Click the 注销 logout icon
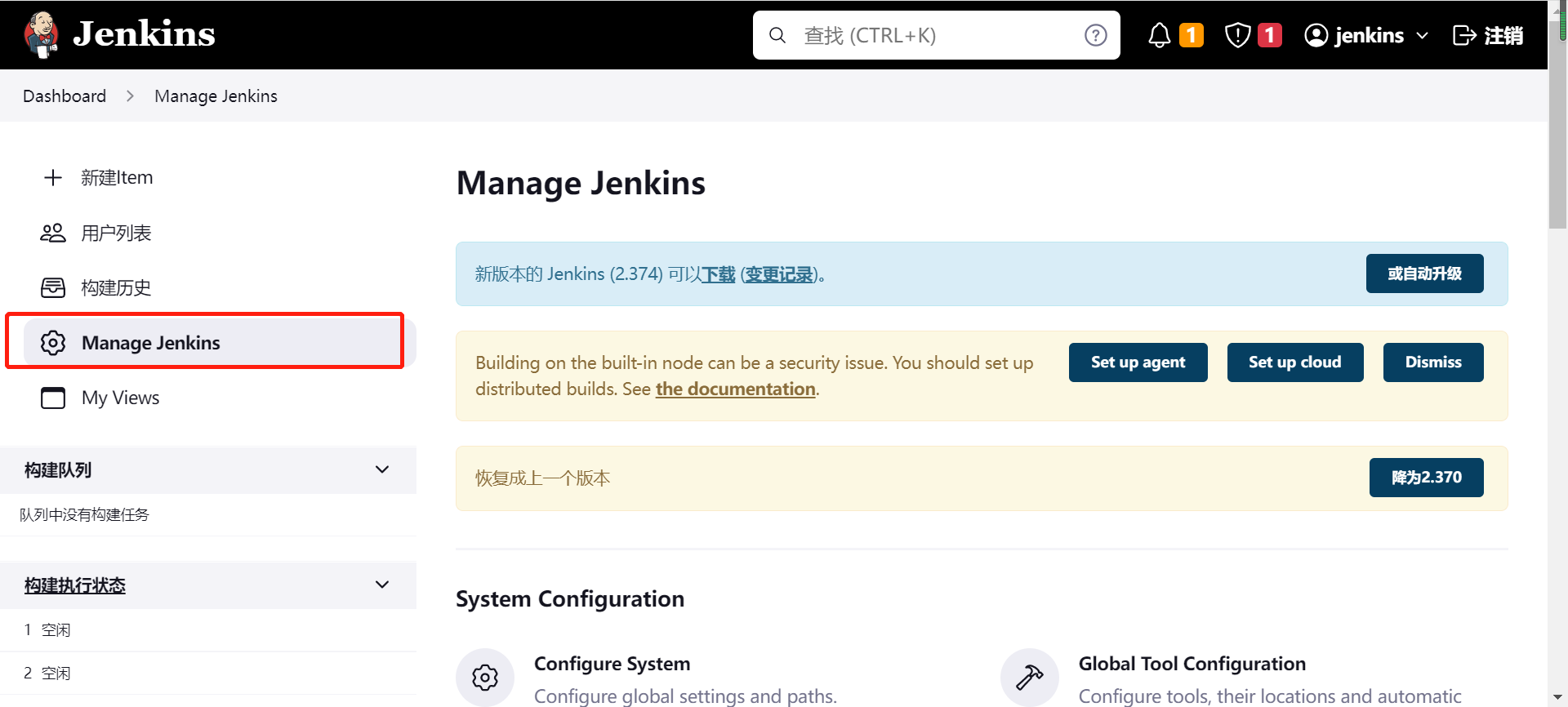The height and width of the screenshot is (707, 1568). coord(1463,35)
